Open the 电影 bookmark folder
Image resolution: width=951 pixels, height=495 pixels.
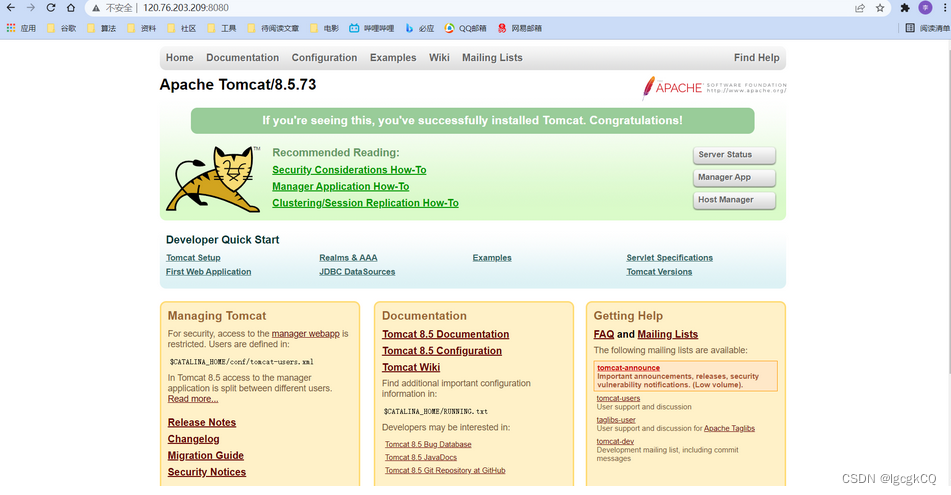point(324,28)
